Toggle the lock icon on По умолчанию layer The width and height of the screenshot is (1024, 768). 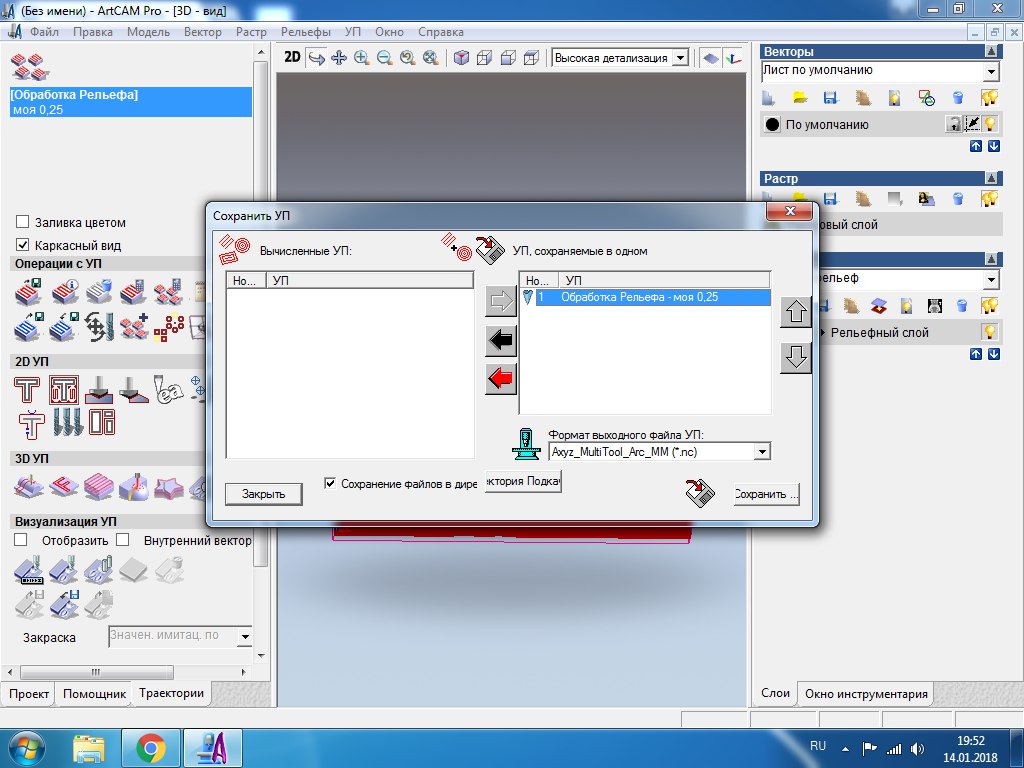[954, 123]
